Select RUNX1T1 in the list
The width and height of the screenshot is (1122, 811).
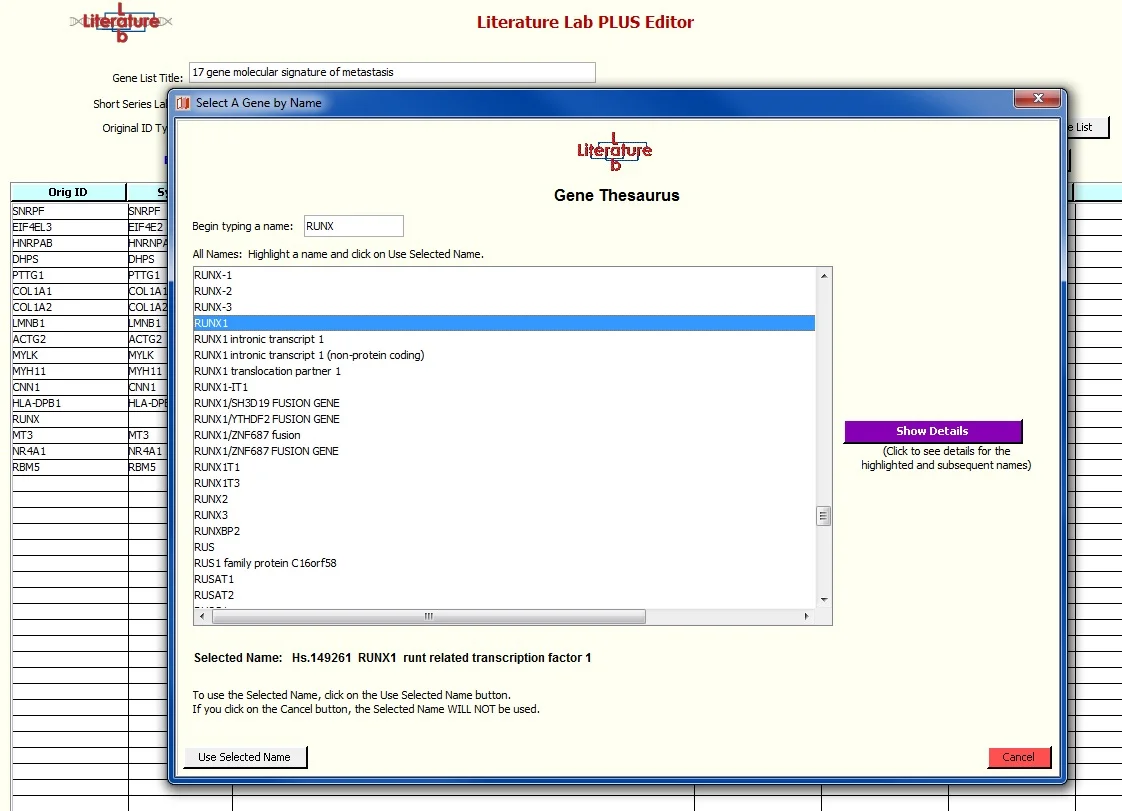[504, 467]
